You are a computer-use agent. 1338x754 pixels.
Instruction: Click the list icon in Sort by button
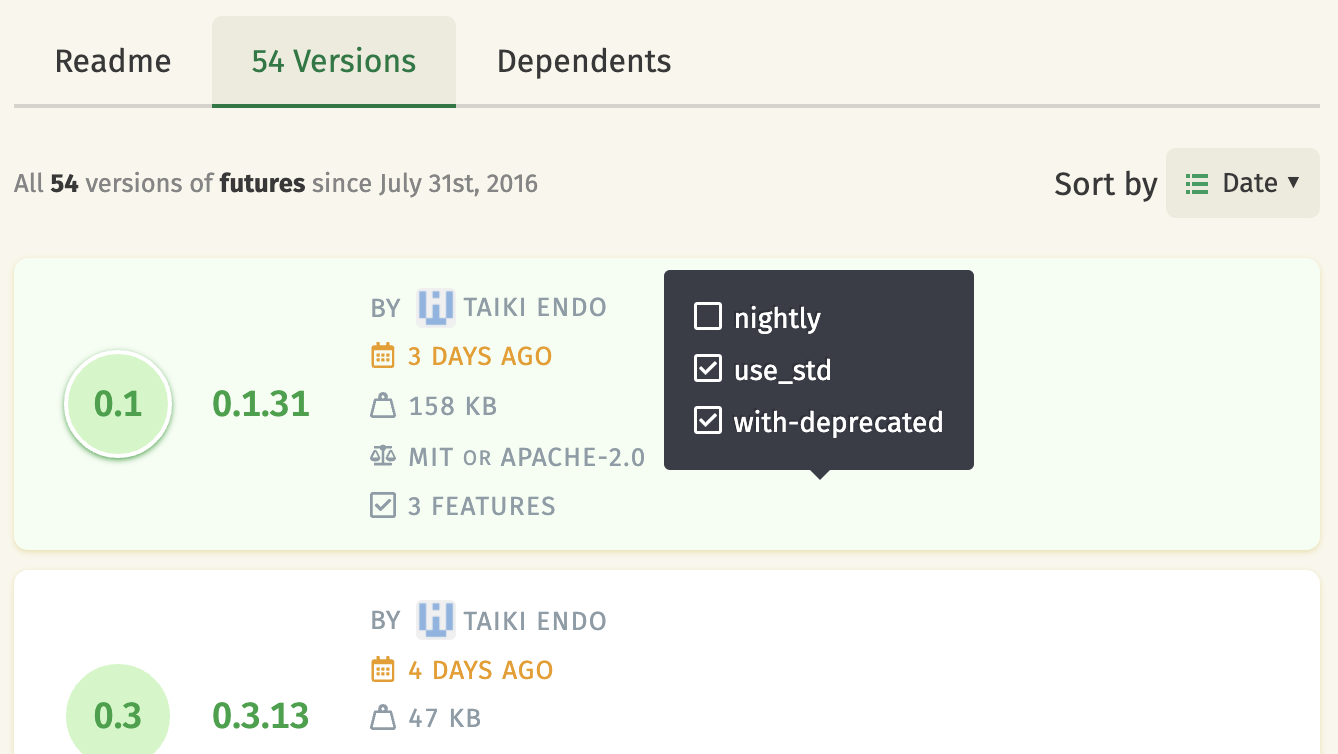1197,184
